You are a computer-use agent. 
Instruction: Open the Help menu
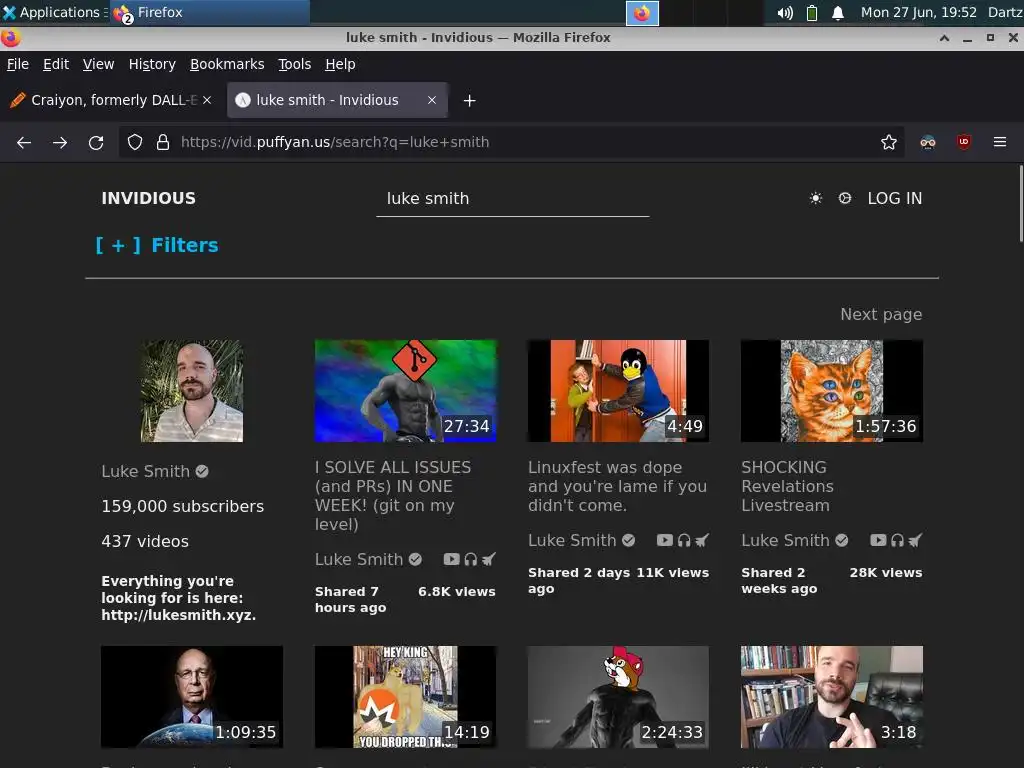click(x=340, y=64)
